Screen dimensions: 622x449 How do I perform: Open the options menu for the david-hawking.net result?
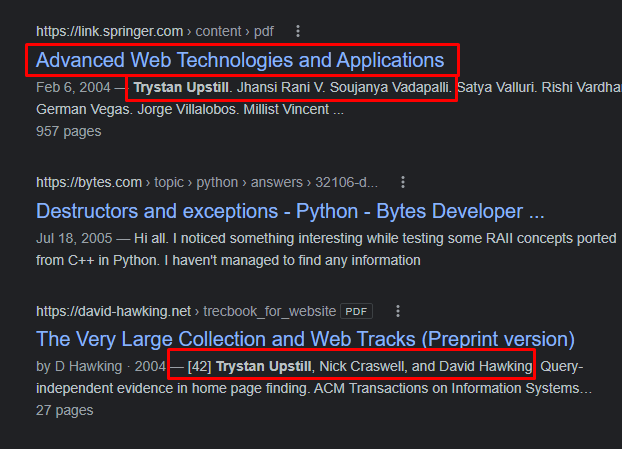398,311
